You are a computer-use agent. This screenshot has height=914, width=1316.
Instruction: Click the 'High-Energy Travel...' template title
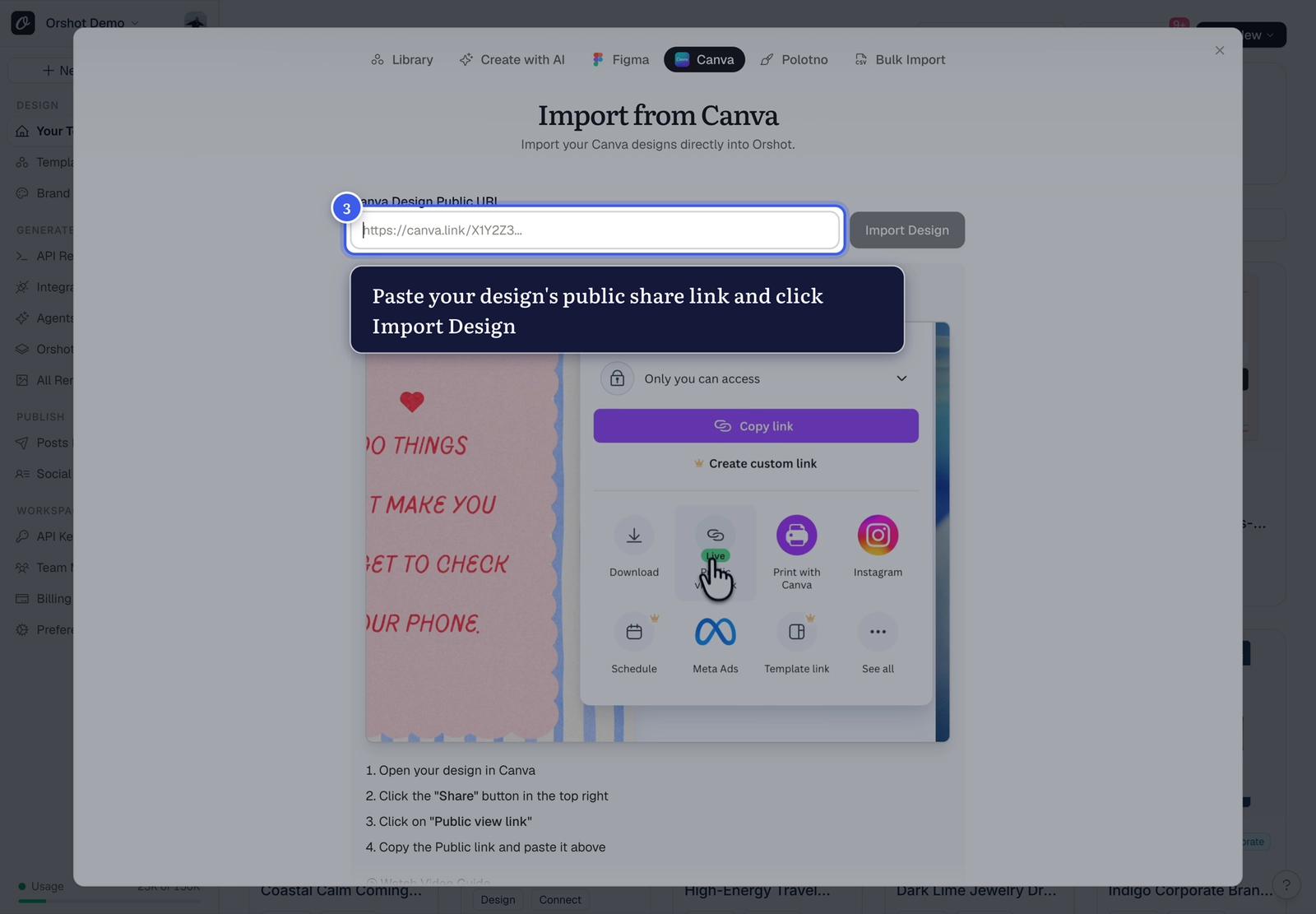(758, 891)
